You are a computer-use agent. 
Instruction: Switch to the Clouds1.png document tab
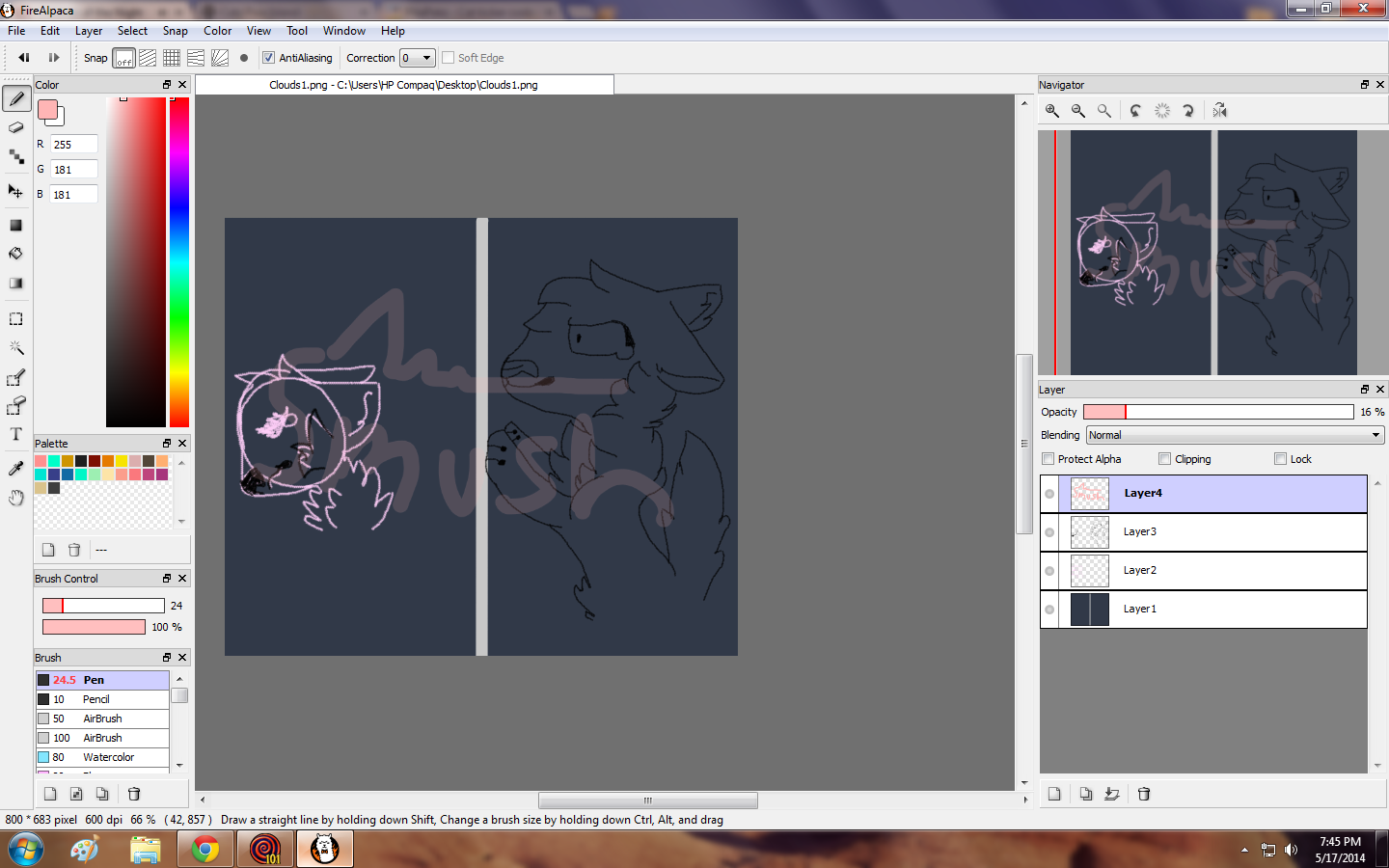click(404, 85)
